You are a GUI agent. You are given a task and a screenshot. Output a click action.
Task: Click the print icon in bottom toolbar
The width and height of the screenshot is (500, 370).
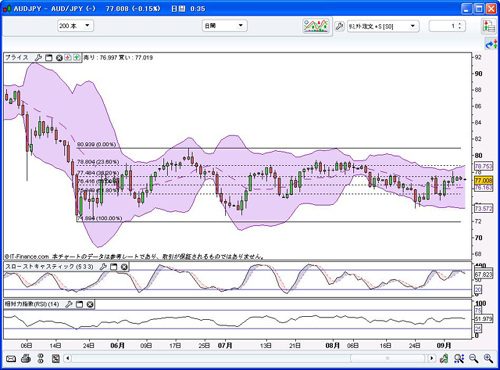click(26, 359)
